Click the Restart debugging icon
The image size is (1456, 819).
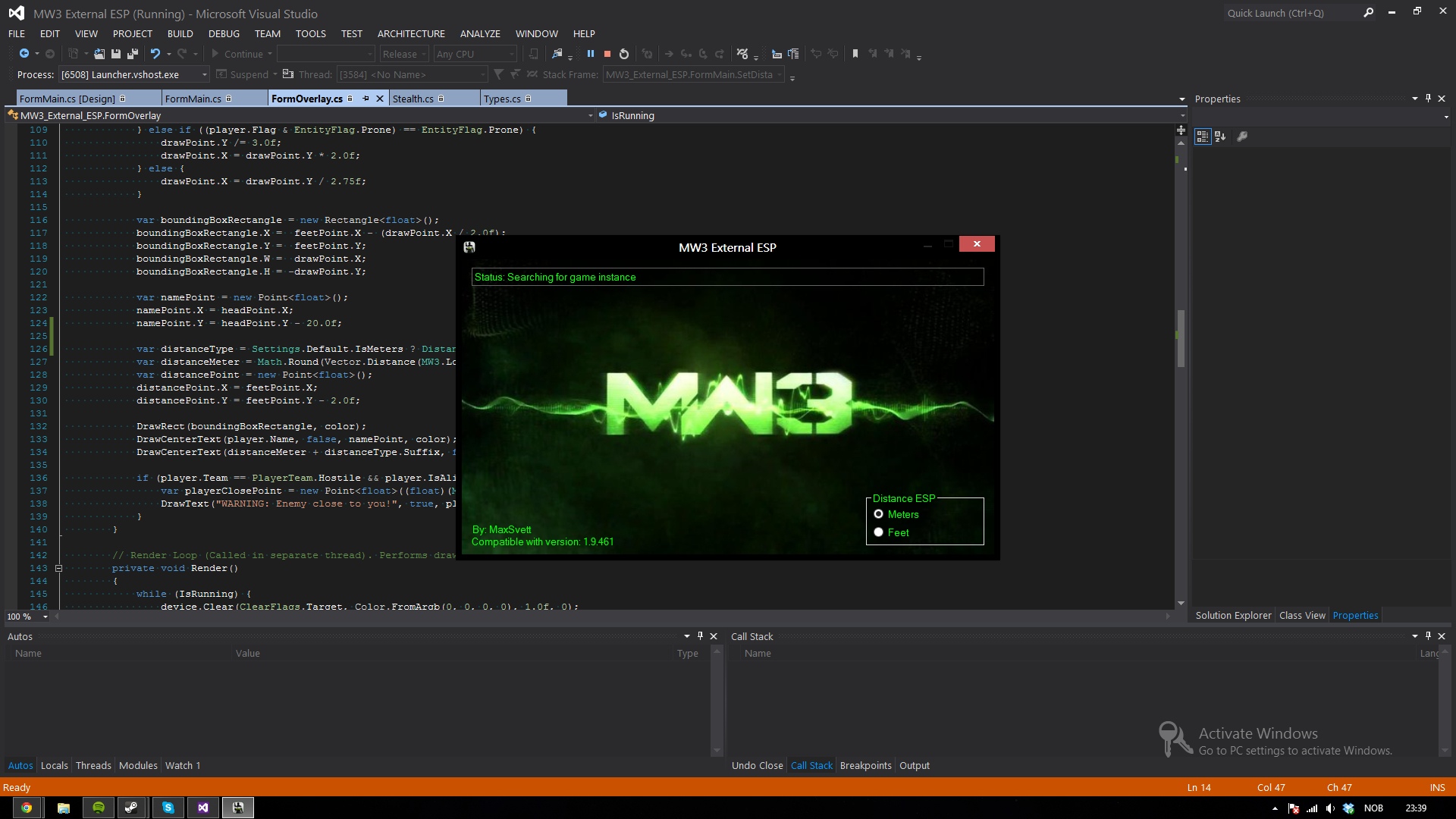624,54
